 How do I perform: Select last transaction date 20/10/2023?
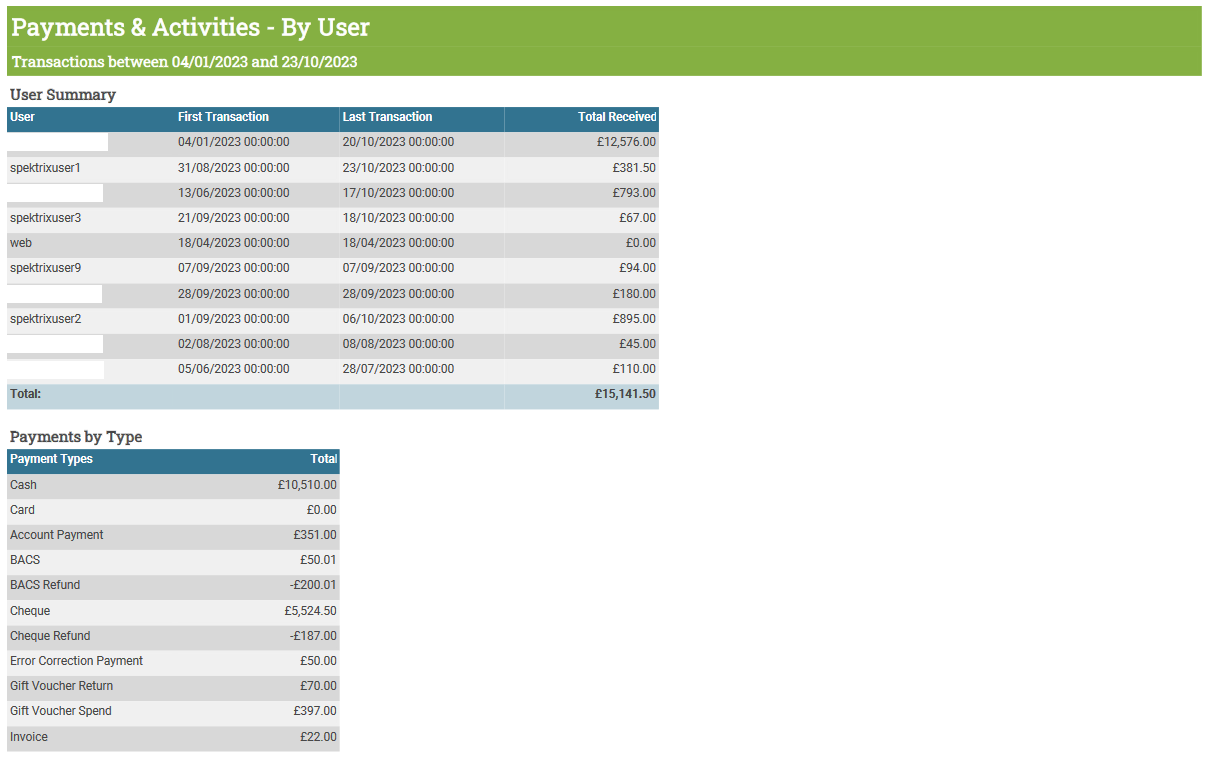pos(398,142)
